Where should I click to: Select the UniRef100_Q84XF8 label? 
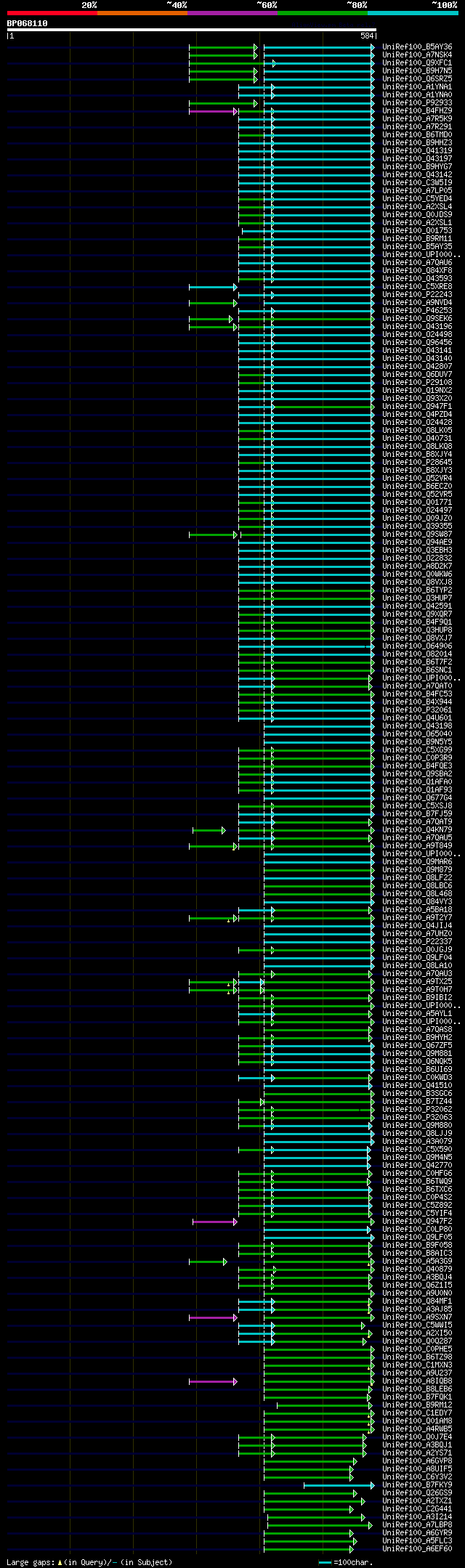point(417,270)
